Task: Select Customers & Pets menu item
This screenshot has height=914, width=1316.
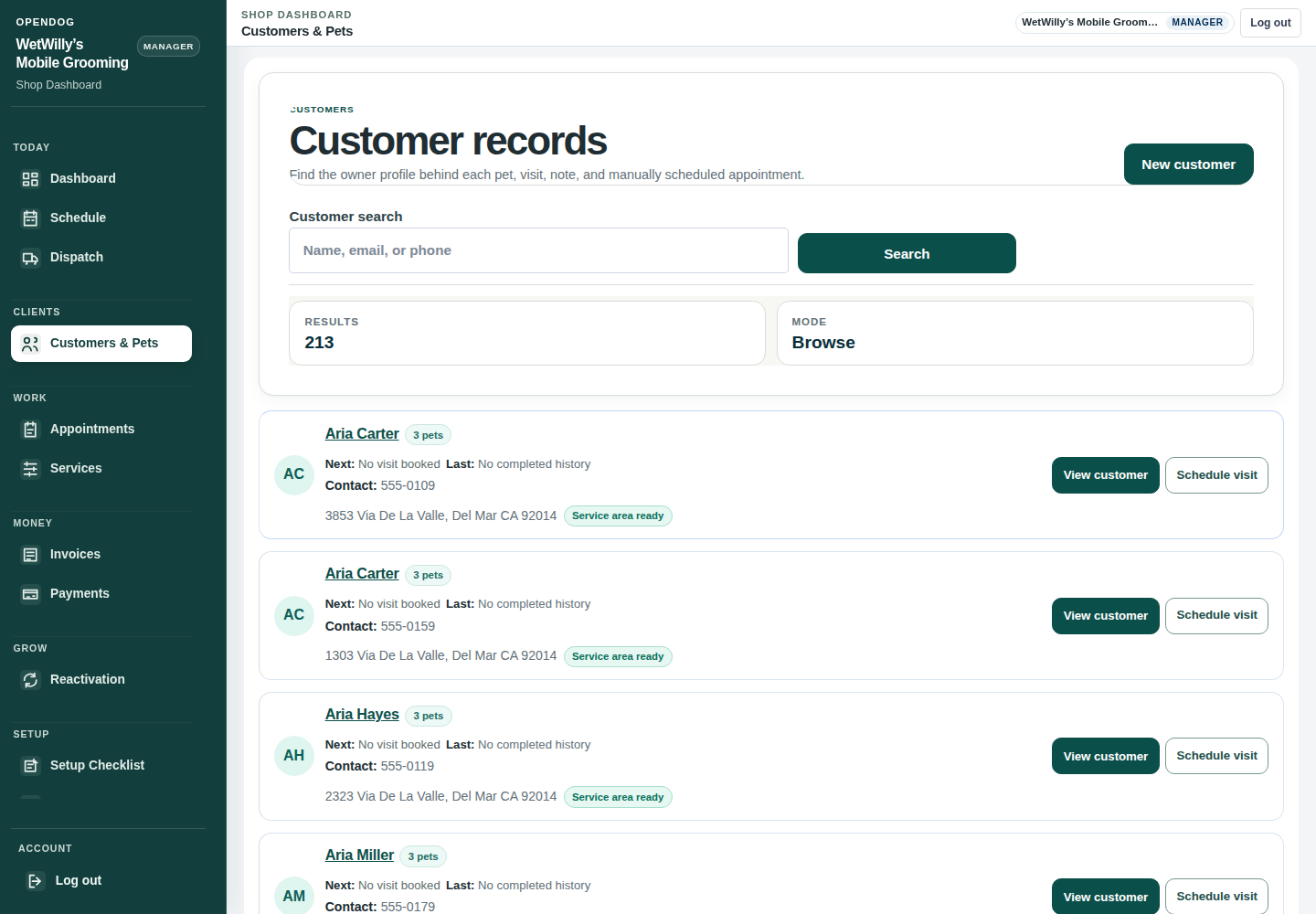Action: (101, 344)
